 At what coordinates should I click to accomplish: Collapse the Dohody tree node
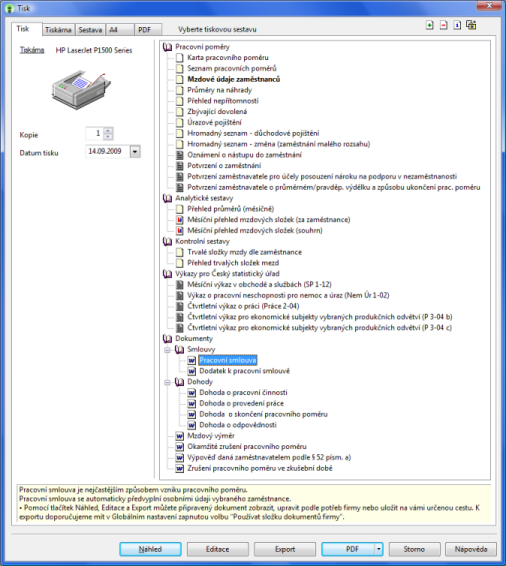(167, 382)
